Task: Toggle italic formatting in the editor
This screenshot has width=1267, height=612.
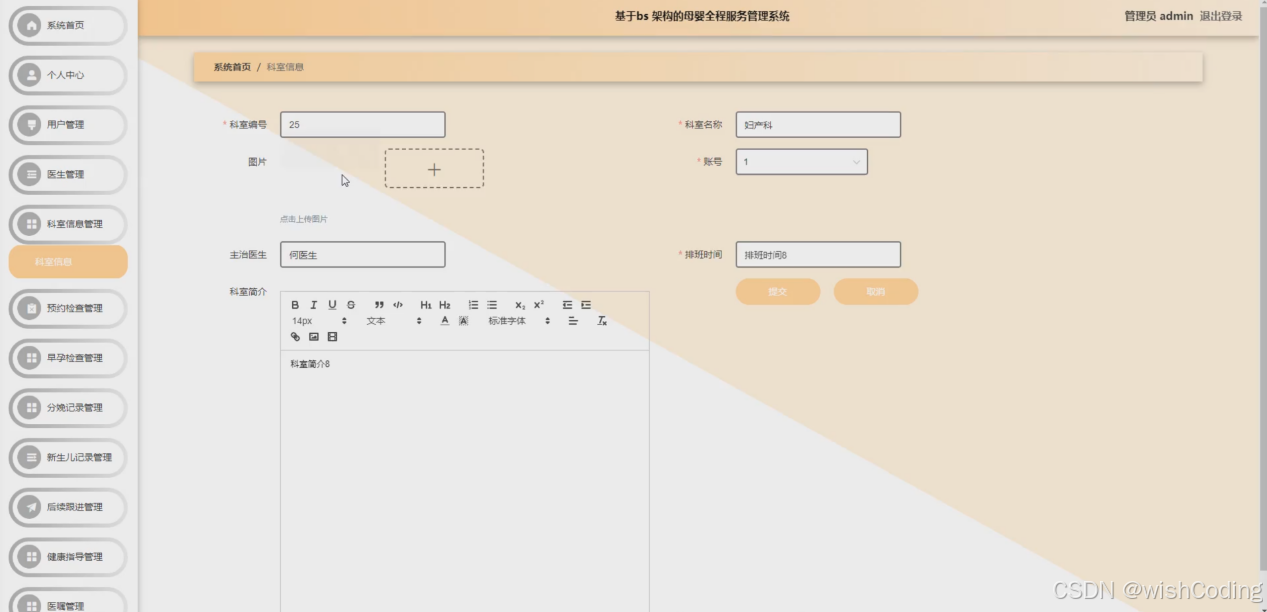Action: tap(314, 305)
